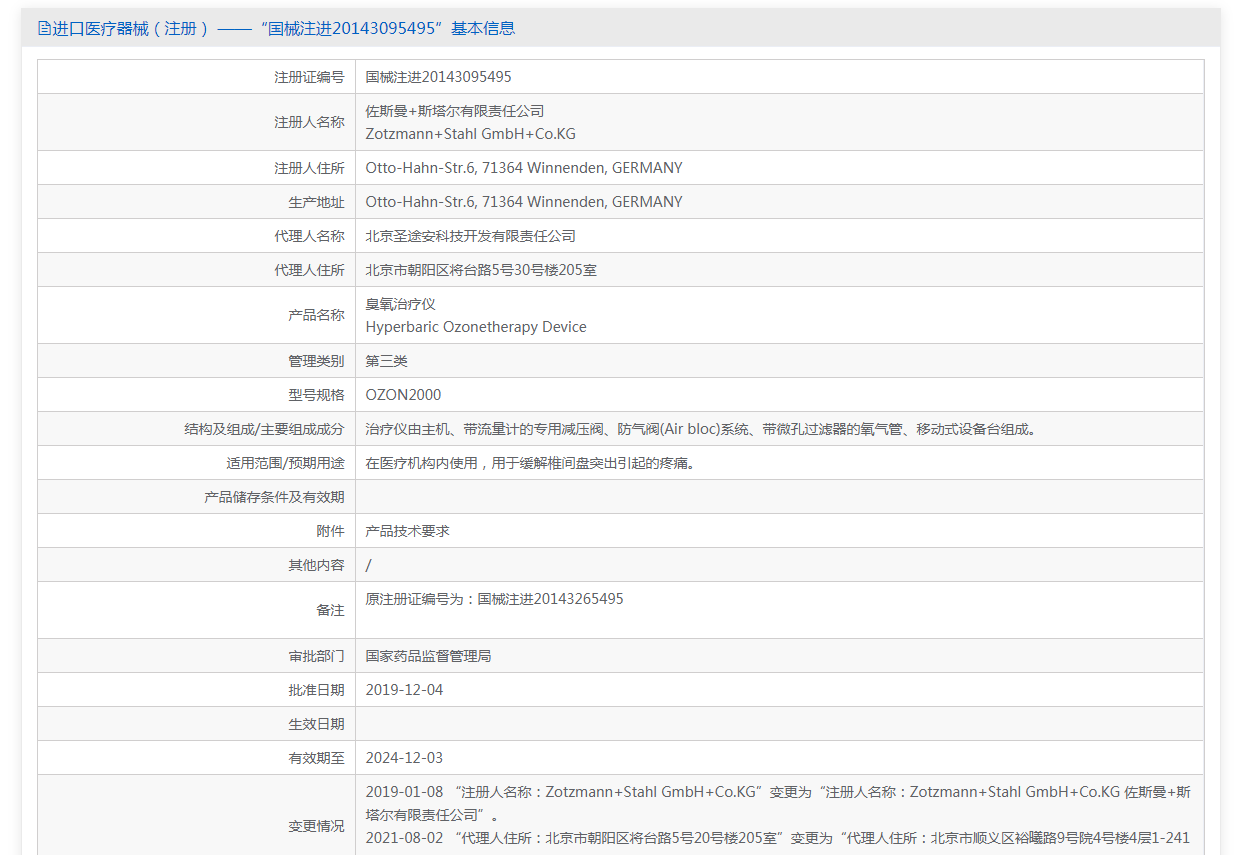This screenshot has height=855, width=1235.
Task: Click the 注册证编号 label cell
Action: click(x=196, y=77)
